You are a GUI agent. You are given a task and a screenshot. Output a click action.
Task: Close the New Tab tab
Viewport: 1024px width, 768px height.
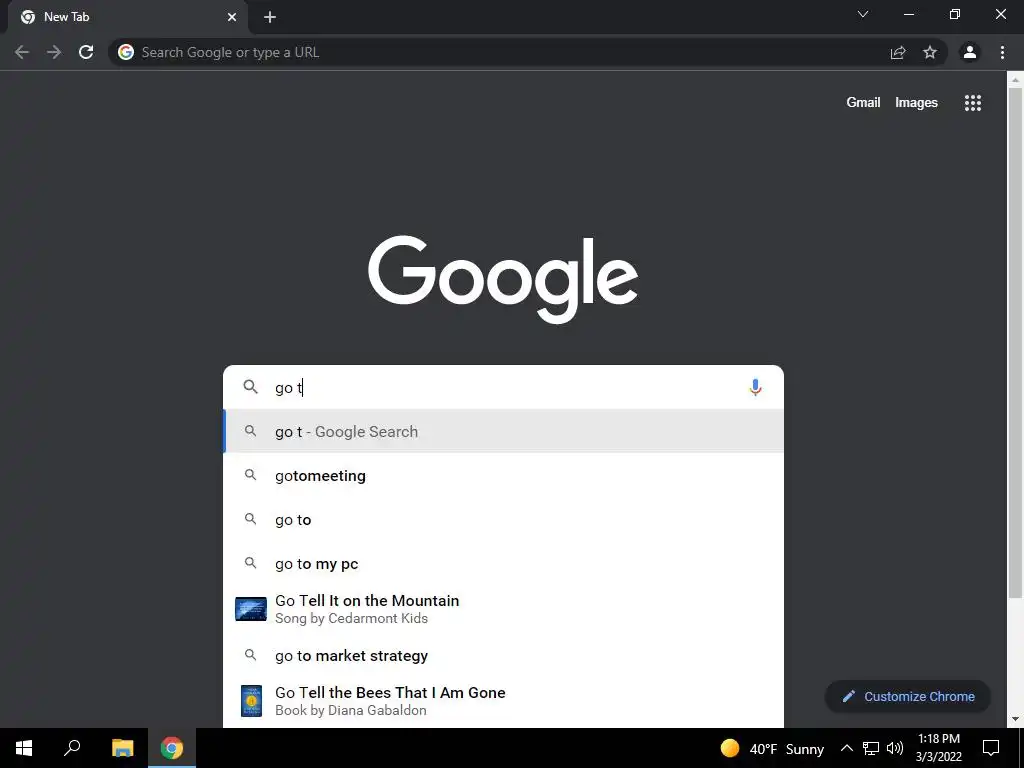click(x=232, y=17)
